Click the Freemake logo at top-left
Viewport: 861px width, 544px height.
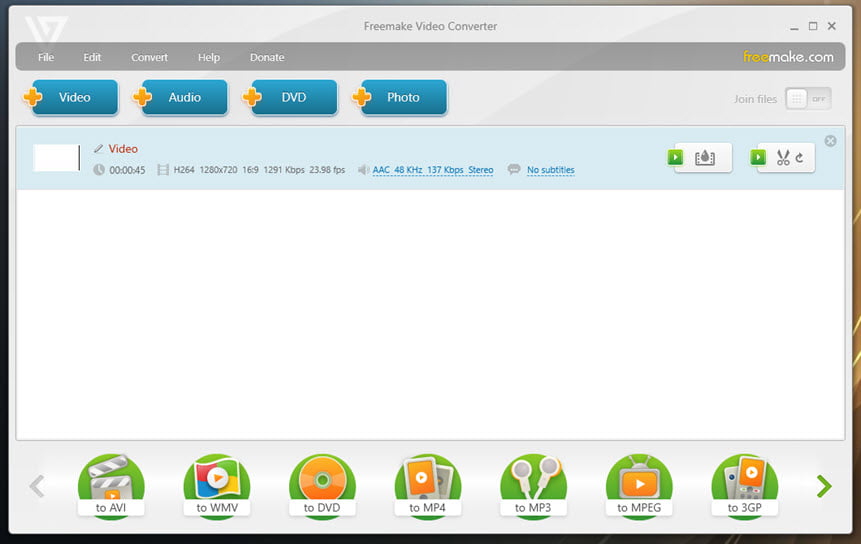tap(46, 29)
